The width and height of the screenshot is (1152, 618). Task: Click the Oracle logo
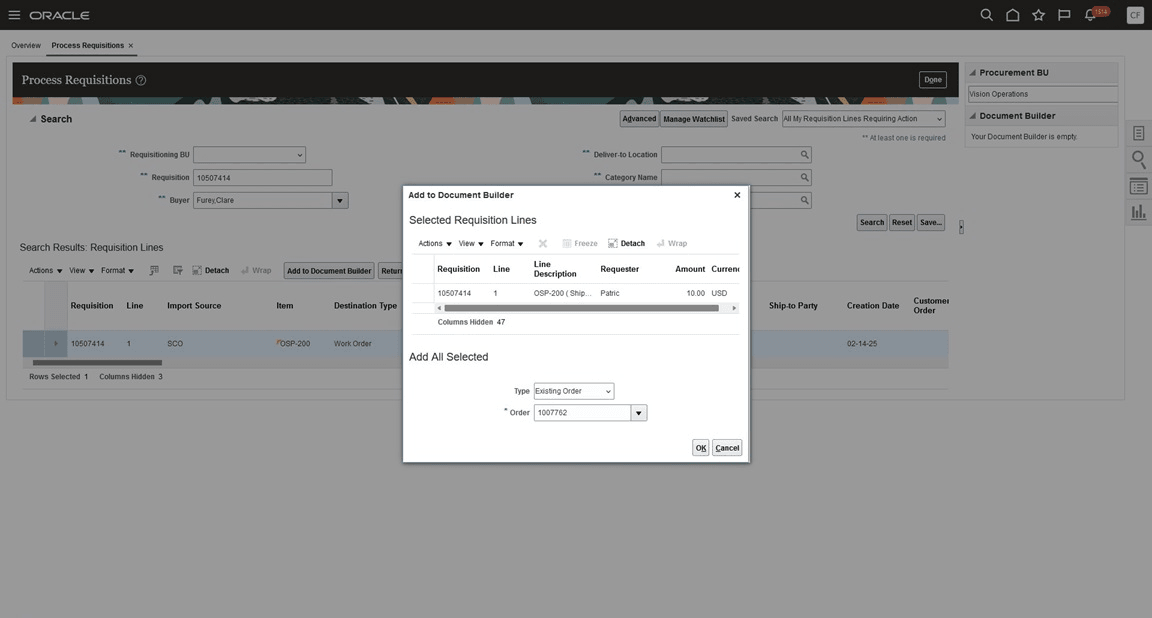click(60, 15)
